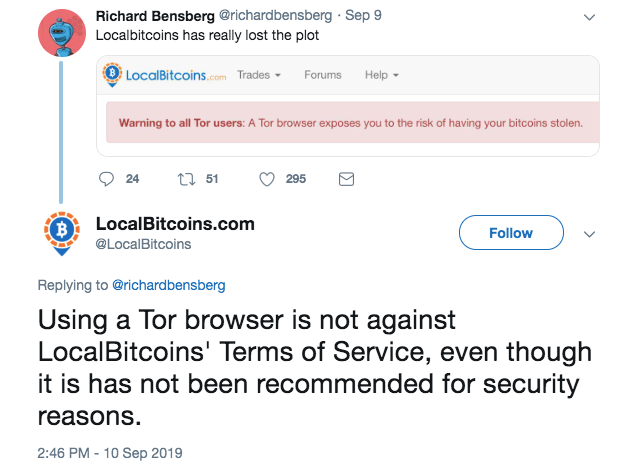The image size is (632, 466).
Task: Open Richard Bensberg's robot avatar
Action: pyautogui.click(x=62, y=33)
